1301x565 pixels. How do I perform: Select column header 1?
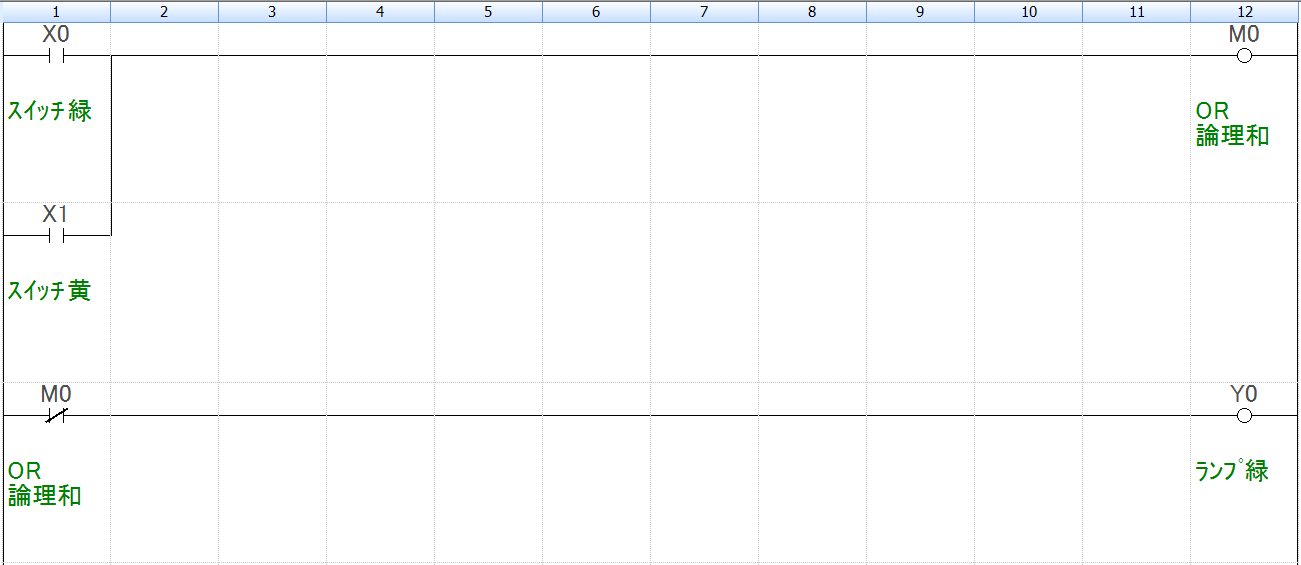[x=56, y=12]
